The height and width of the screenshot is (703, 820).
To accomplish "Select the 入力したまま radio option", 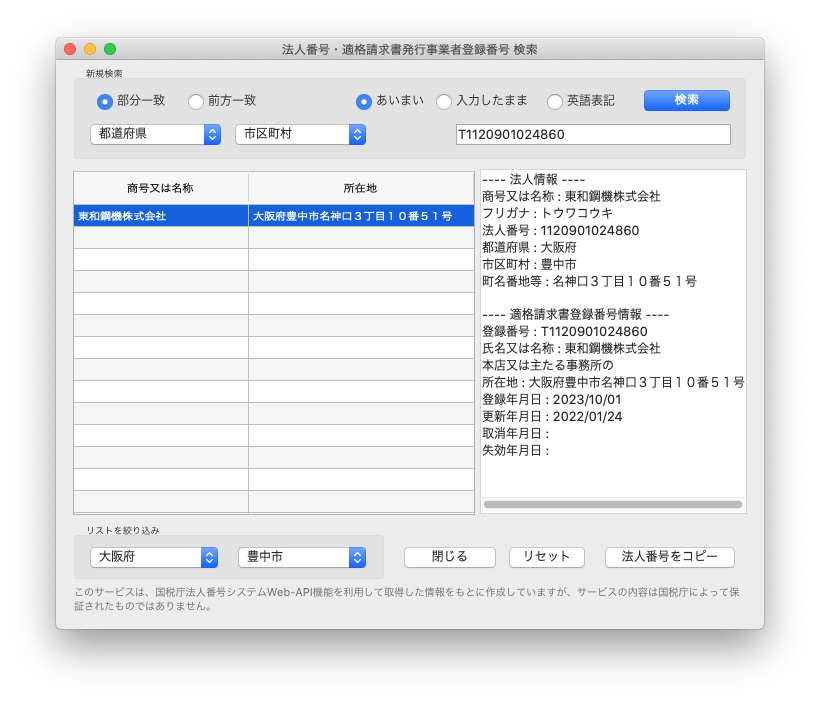I will (444, 101).
